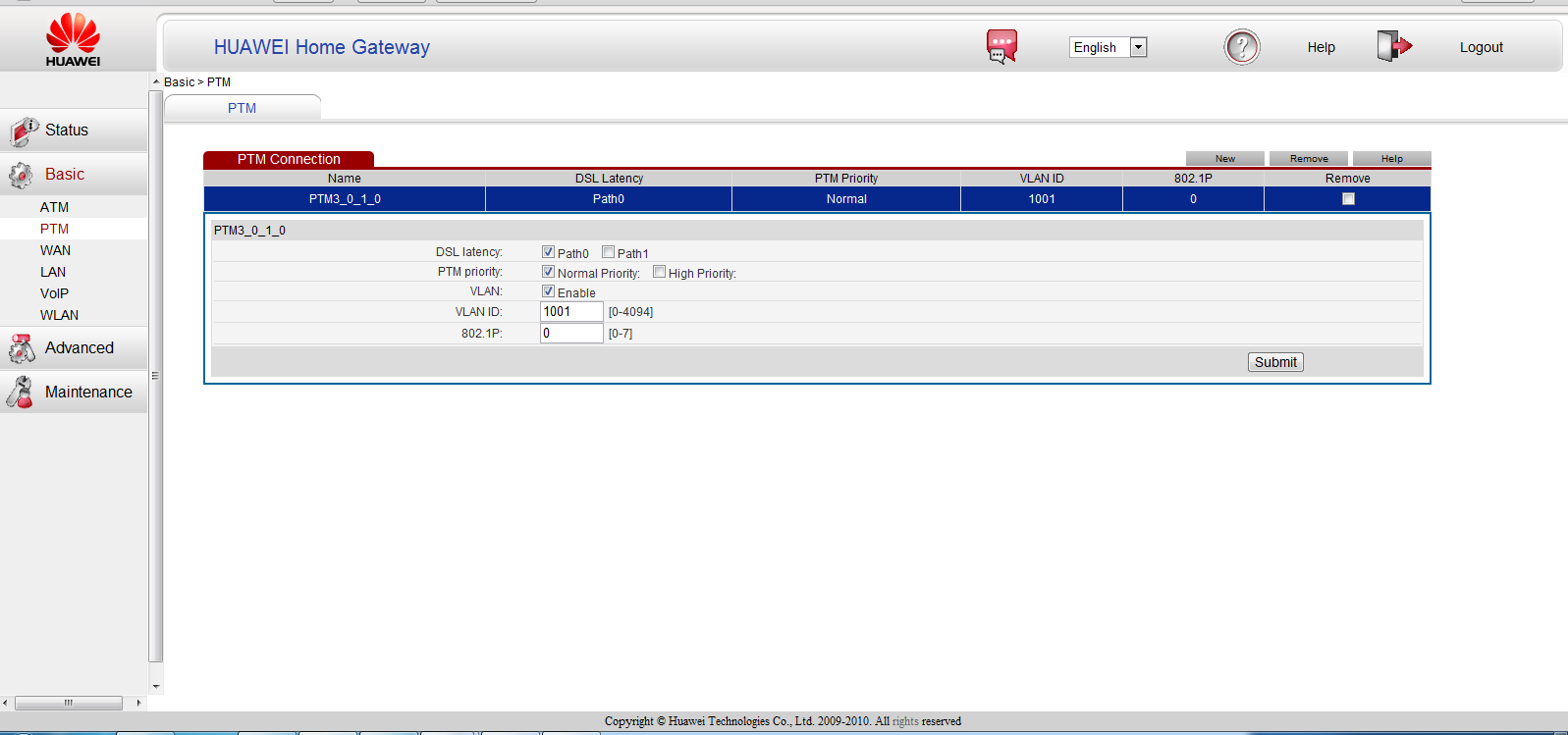Click the Logout link
1568x735 pixels.
click(1481, 47)
